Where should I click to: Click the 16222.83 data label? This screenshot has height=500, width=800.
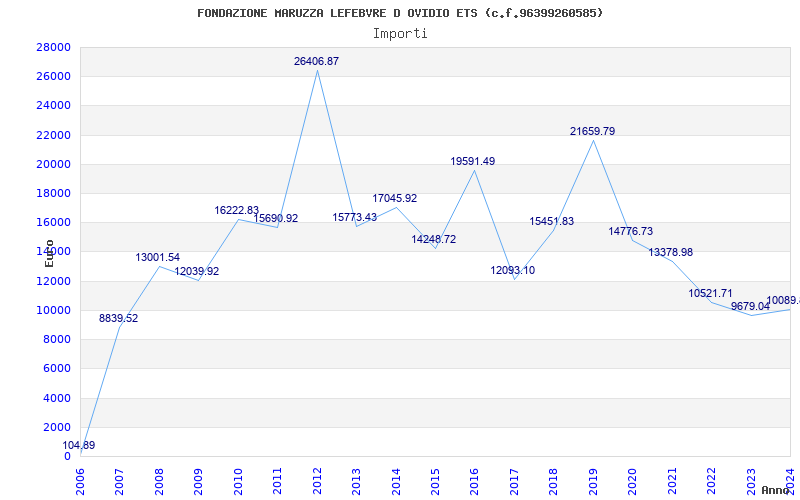click(x=237, y=210)
